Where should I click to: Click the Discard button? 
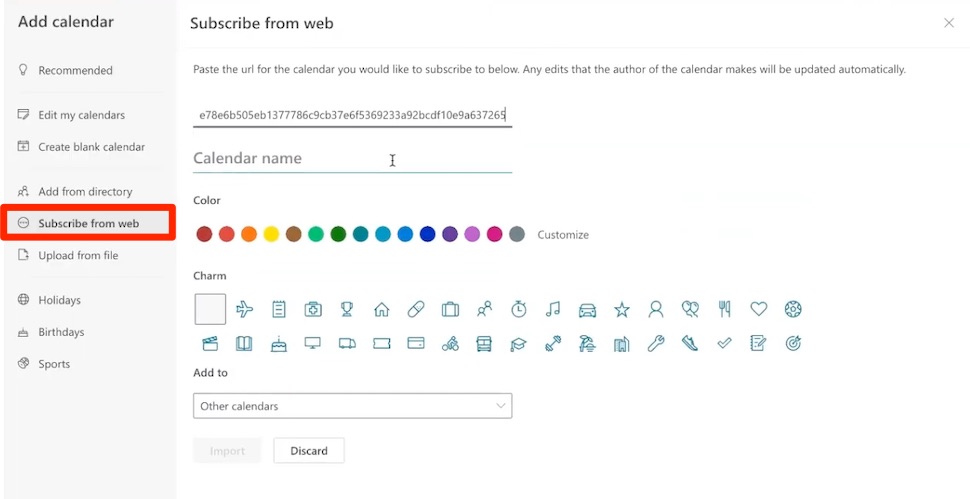coord(309,451)
